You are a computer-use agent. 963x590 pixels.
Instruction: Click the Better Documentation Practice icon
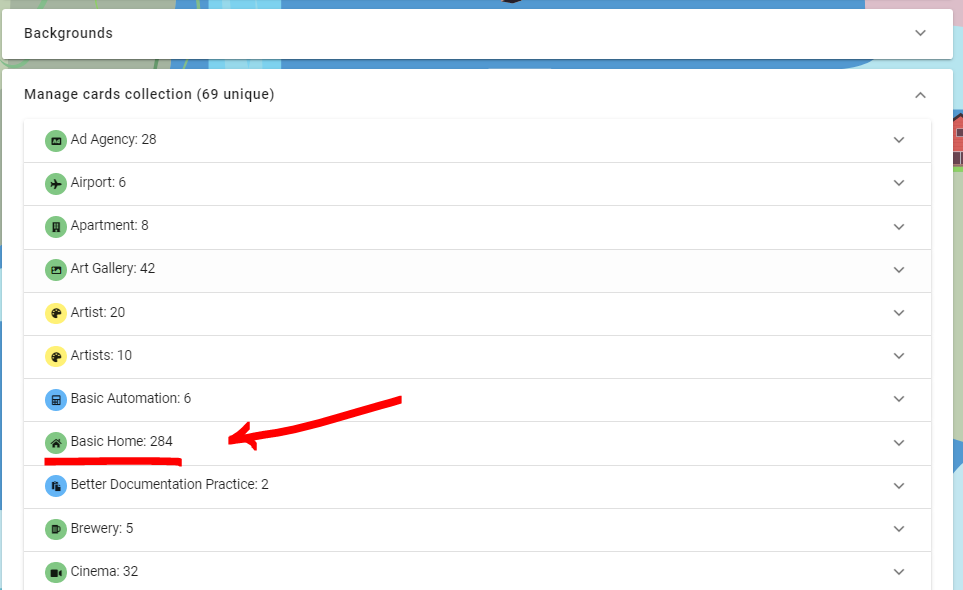[56, 486]
